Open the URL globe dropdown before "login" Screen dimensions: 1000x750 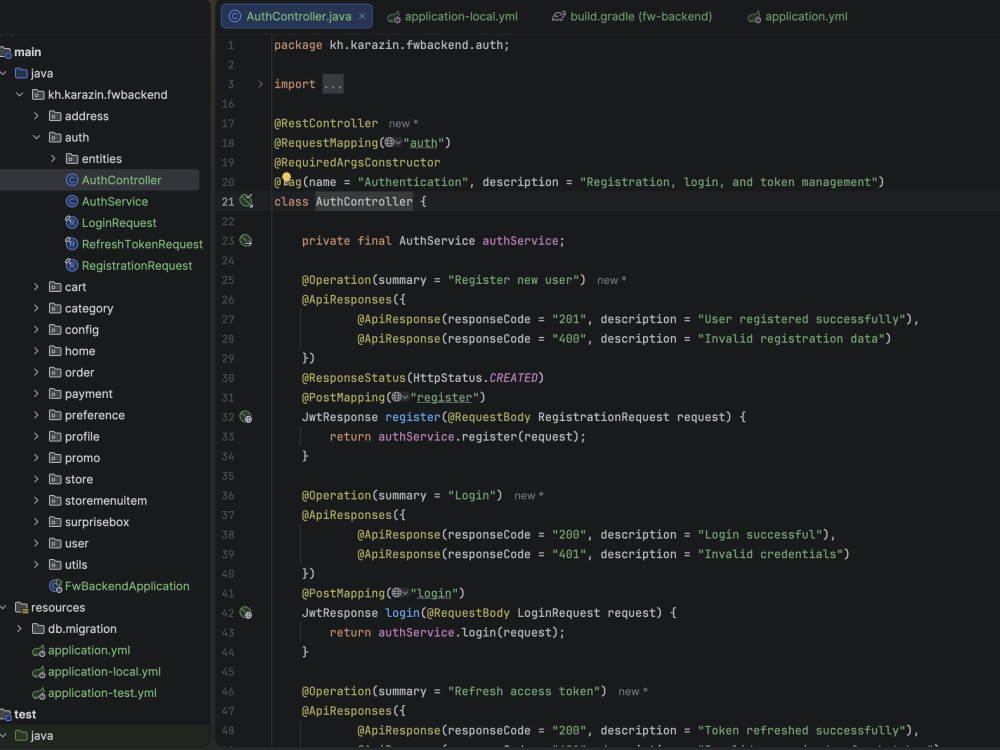399,593
